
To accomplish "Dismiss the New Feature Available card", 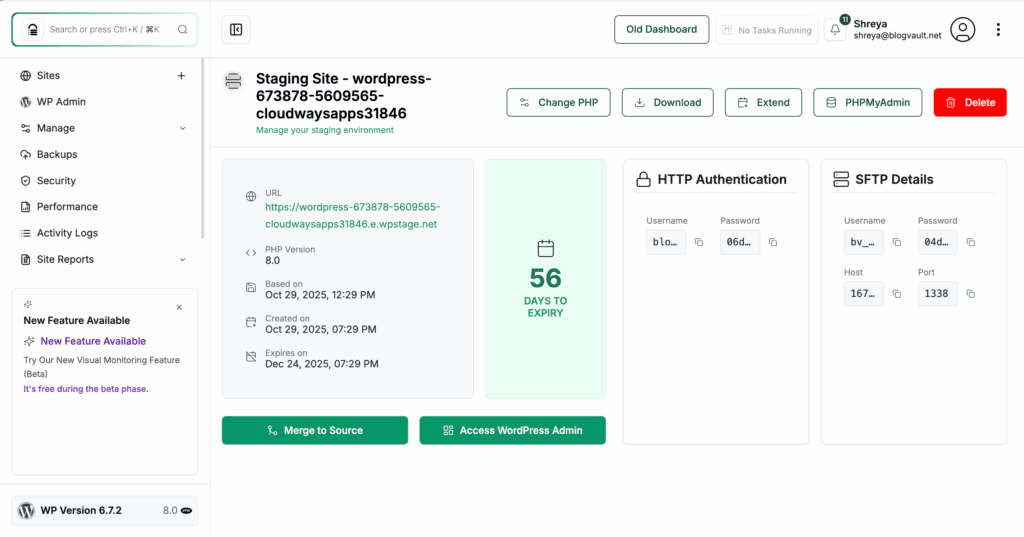I will 179,307.
